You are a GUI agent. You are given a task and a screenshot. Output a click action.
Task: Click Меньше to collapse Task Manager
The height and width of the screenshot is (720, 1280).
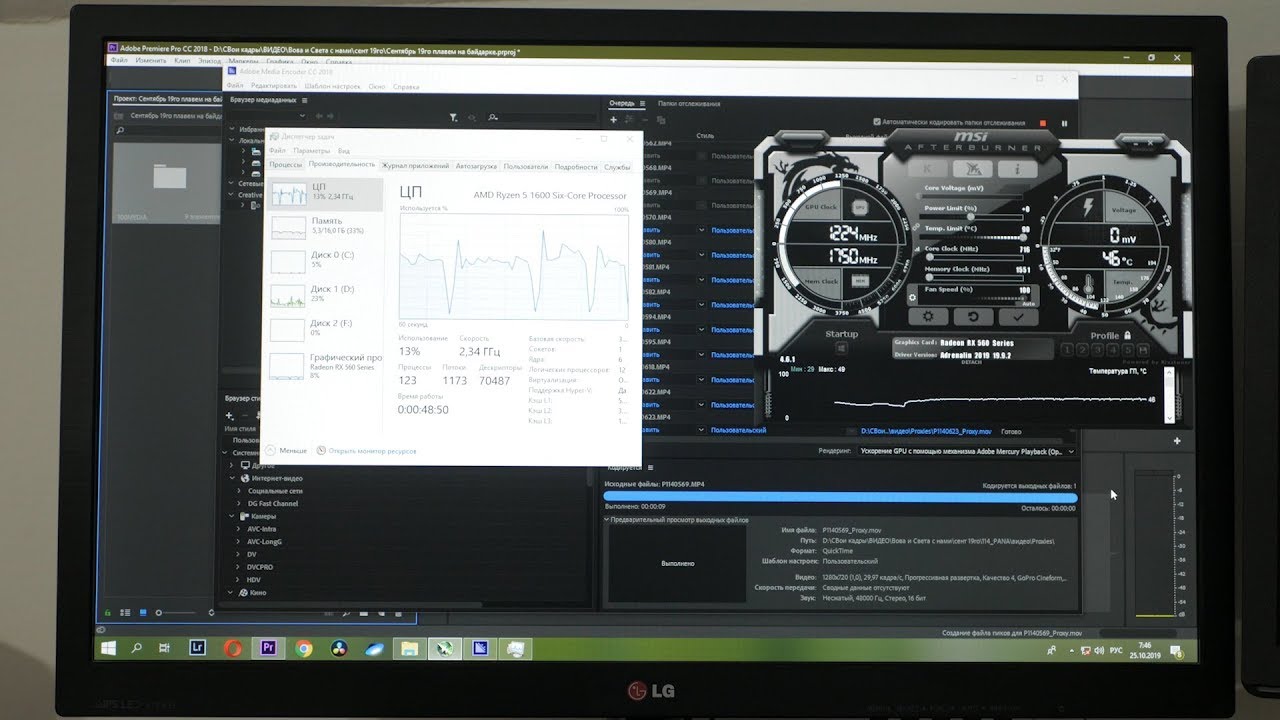pos(287,451)
